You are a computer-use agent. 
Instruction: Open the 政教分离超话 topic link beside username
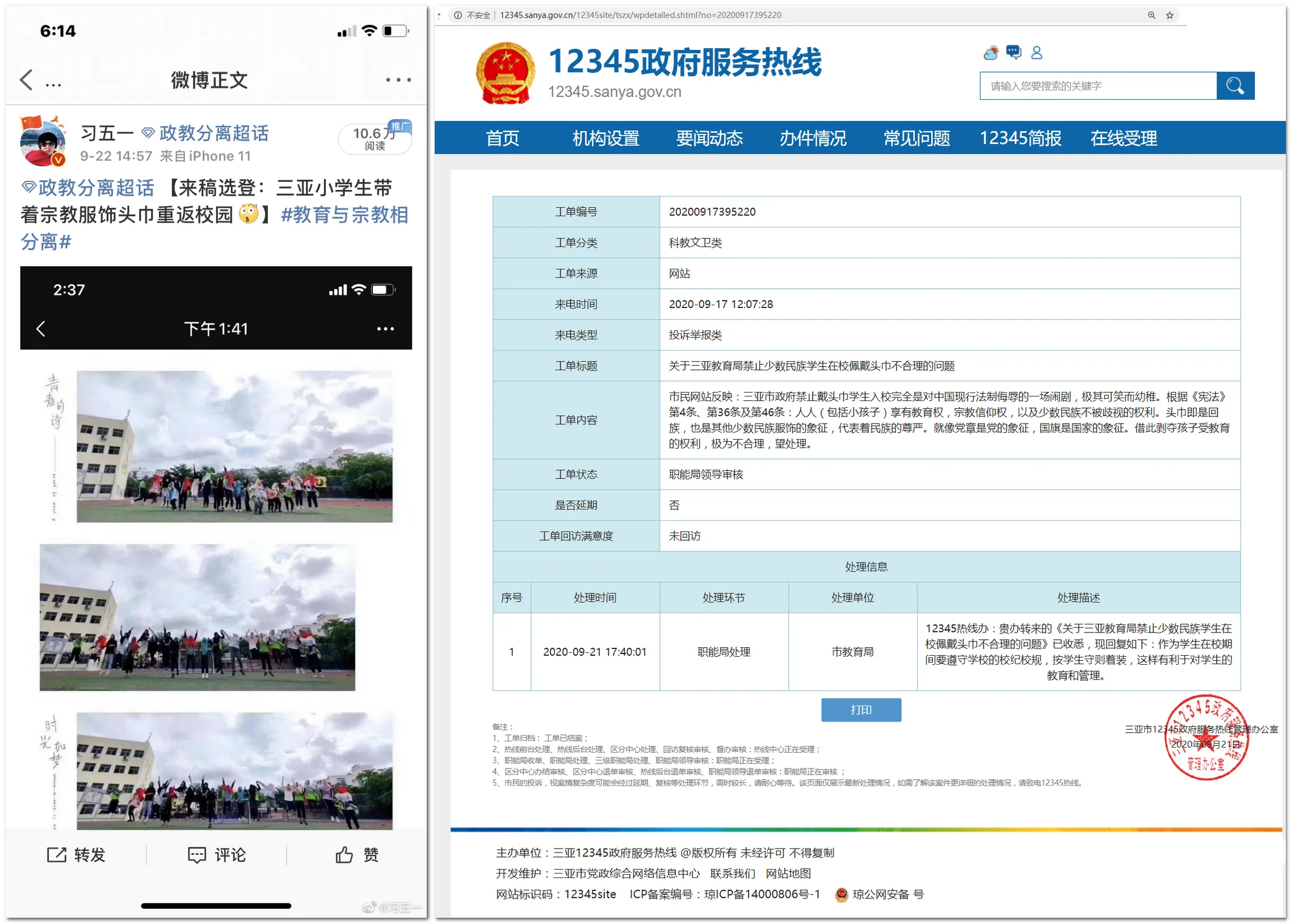[205, 133]
